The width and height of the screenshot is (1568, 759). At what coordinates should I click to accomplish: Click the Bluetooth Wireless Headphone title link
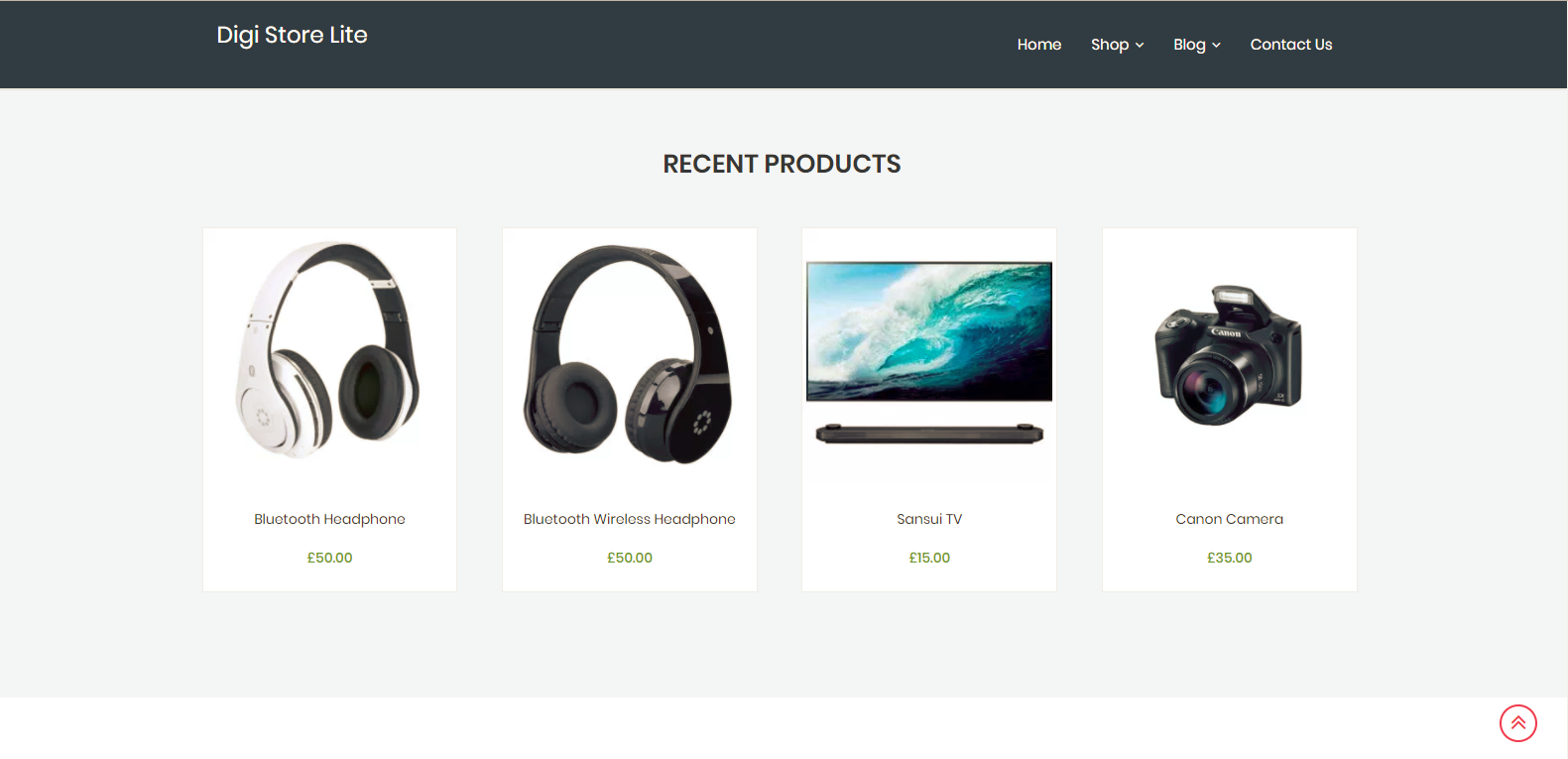(630, 519)
